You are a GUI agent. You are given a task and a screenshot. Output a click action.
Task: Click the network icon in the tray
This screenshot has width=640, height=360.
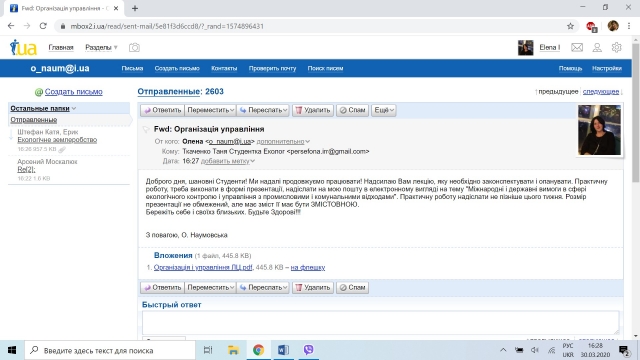[x=551, y=350]
